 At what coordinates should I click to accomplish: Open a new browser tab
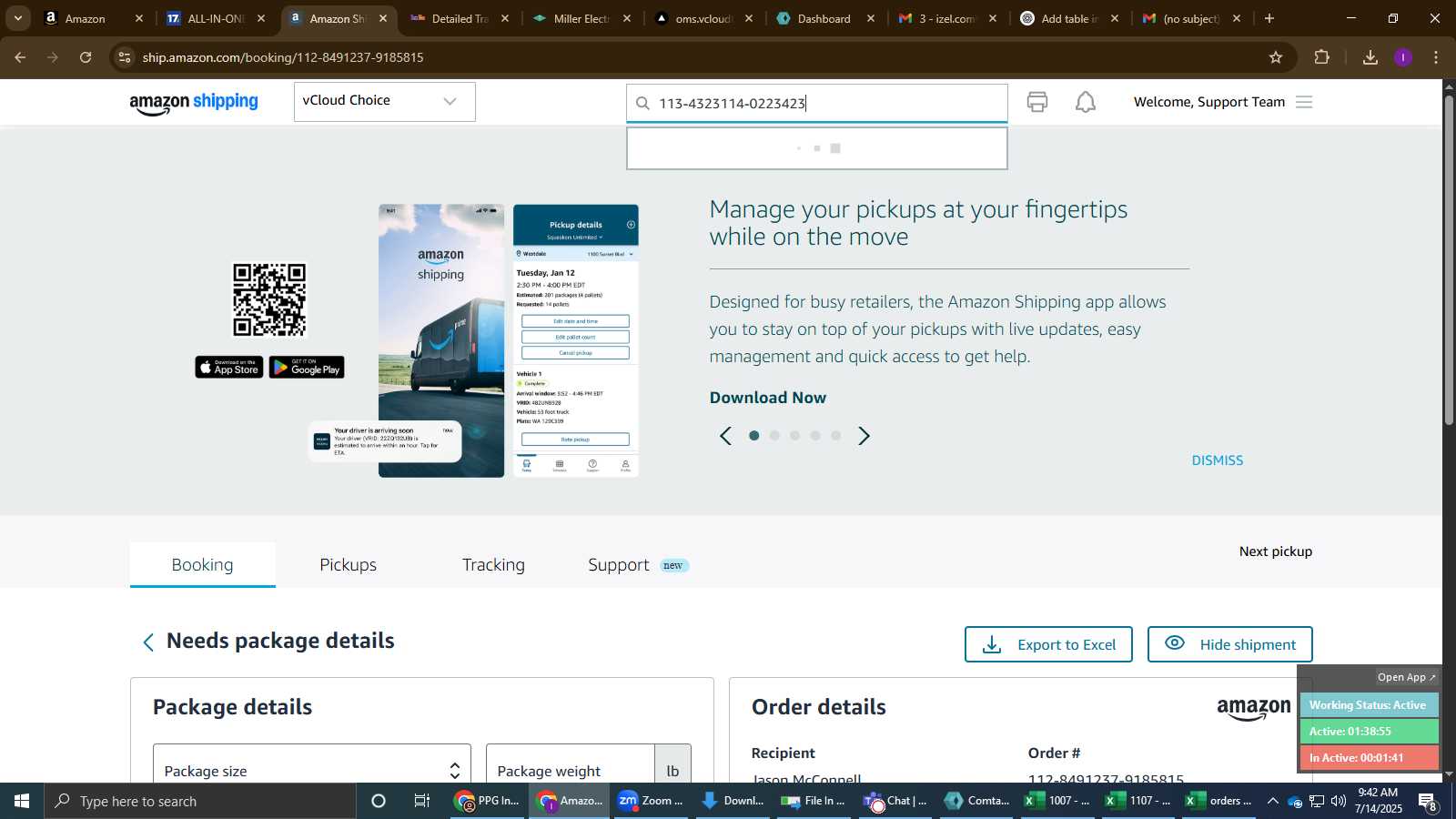tap(1269, 18)
